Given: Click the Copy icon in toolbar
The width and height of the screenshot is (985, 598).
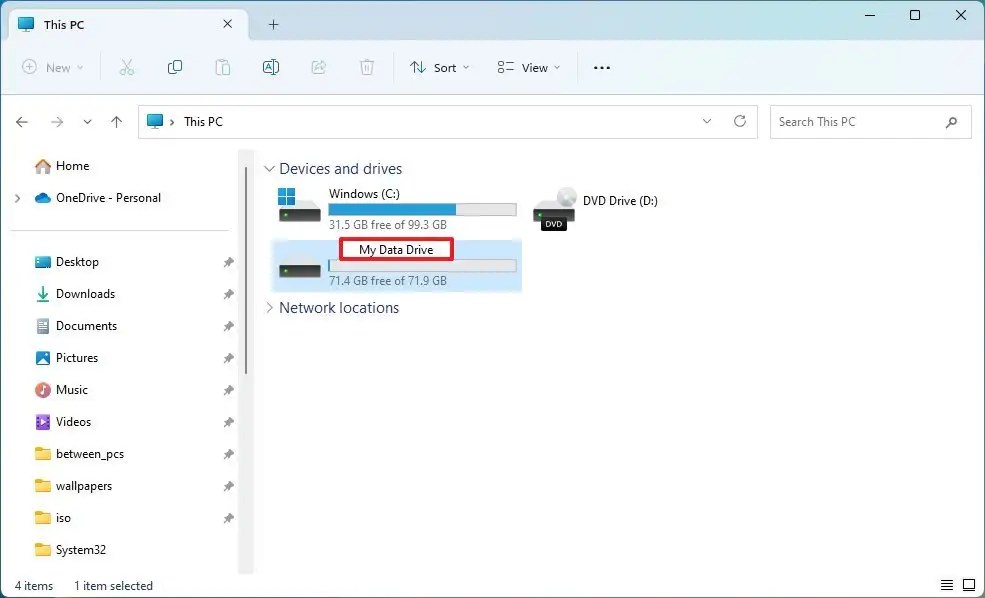Looking at the screenshot, I should (175, 67).
